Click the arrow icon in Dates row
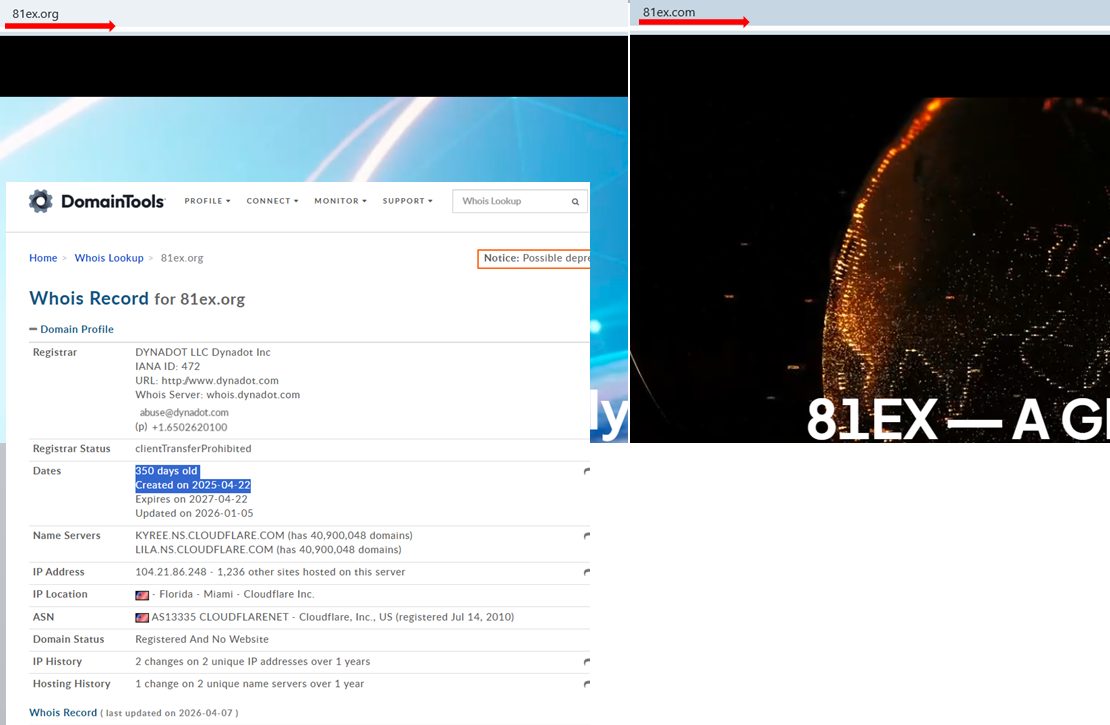This screenshot has width=1110, height=725. [x=586, y=471]
